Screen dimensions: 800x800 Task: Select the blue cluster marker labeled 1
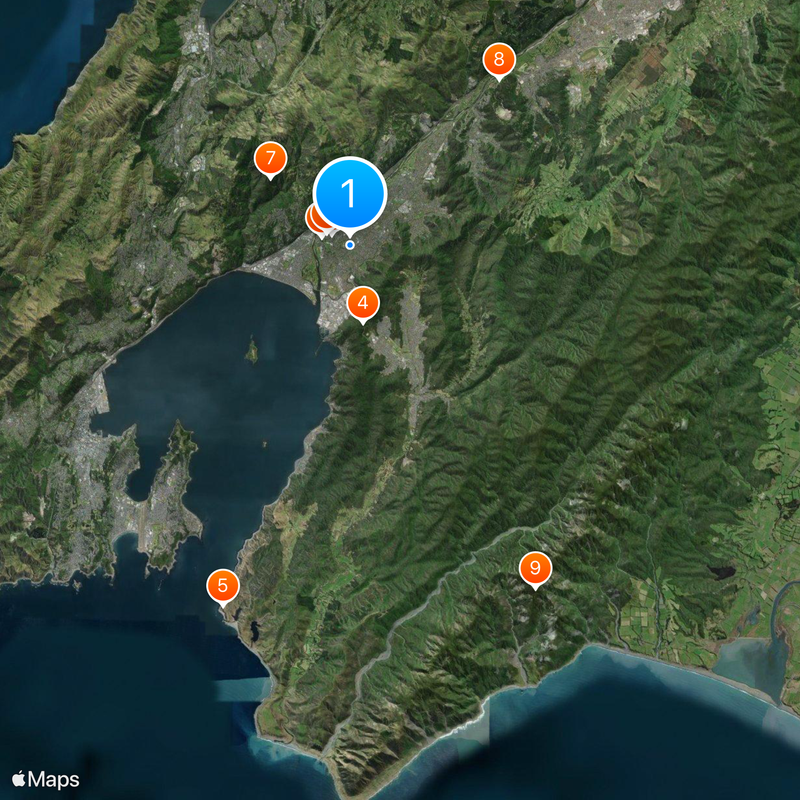350,195
